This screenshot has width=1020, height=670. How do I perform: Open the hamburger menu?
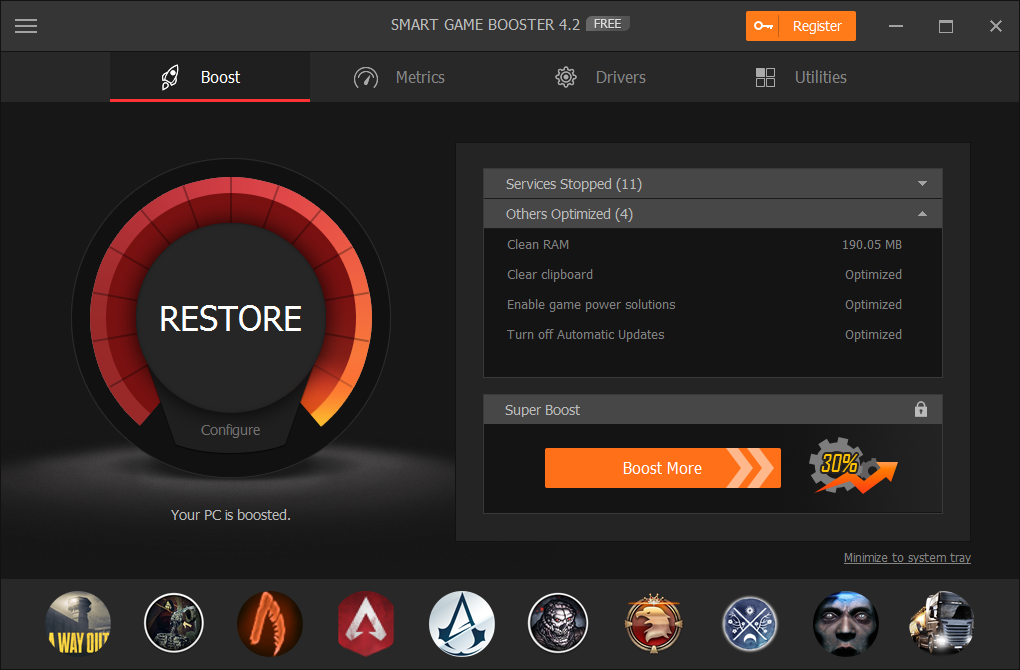26,26
